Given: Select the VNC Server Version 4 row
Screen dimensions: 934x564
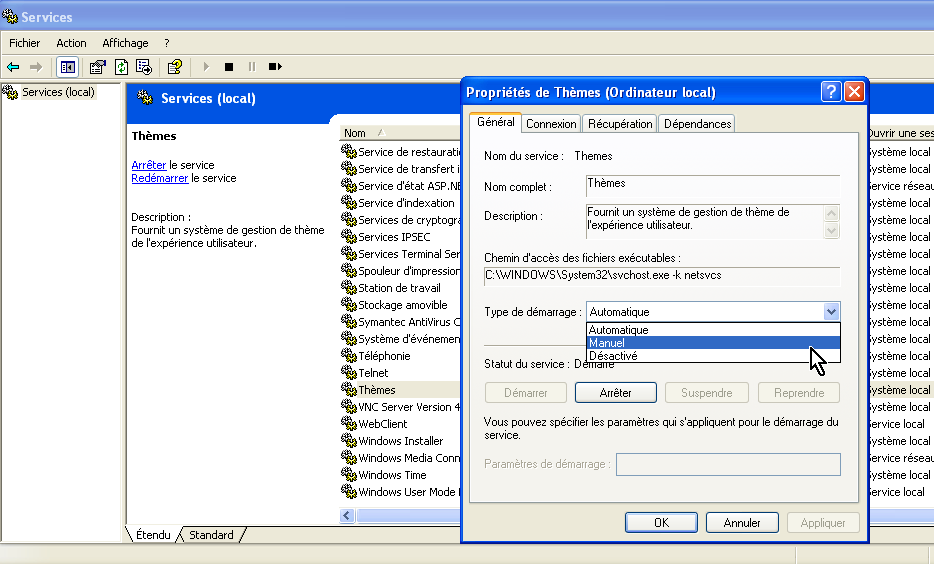Looking at the screenshot, I should [400, 407].
